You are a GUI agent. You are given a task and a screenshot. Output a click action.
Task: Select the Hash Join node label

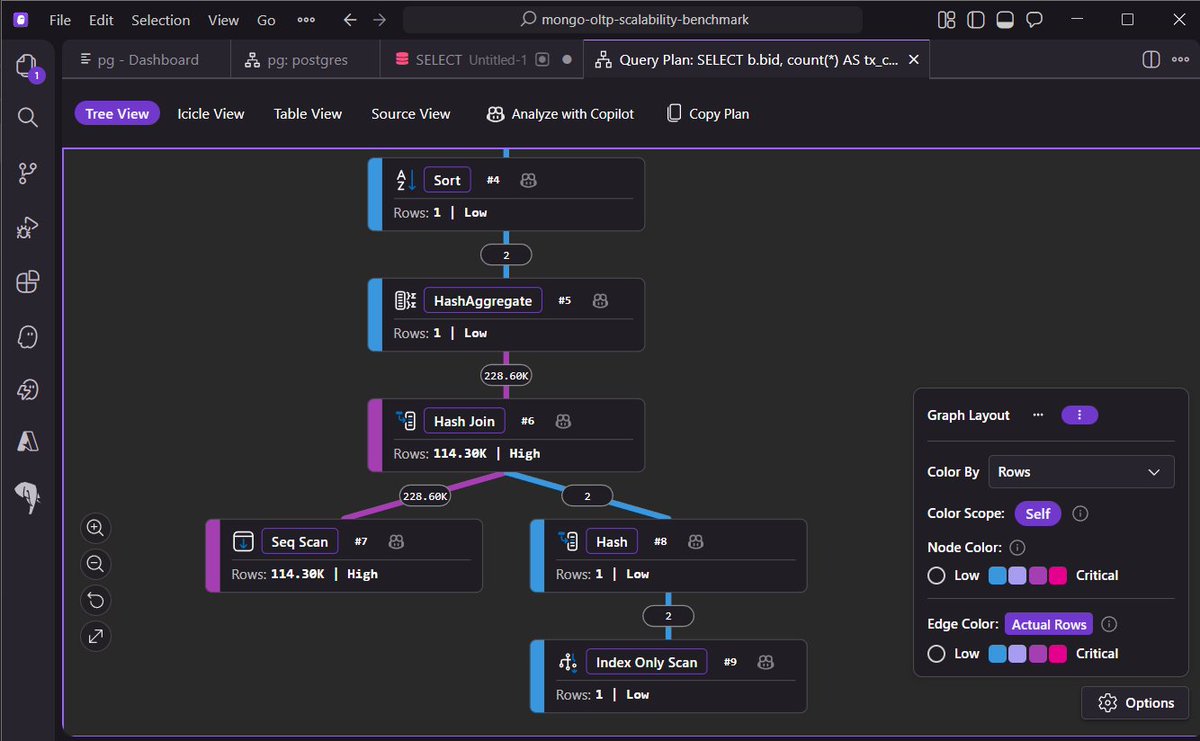[x=464, y=421]
